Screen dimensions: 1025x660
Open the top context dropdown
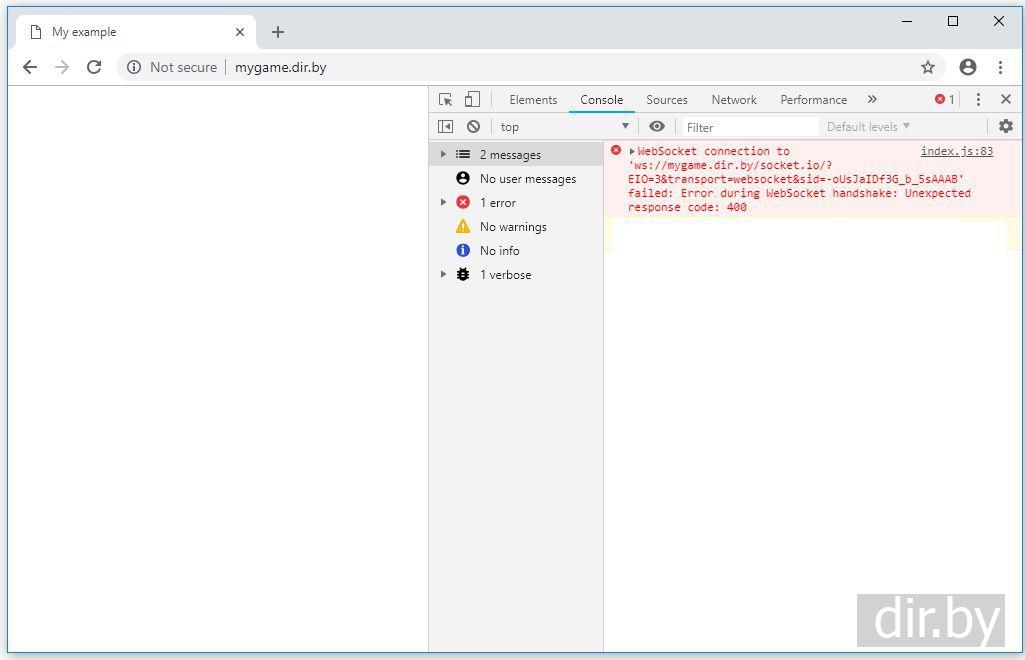tap(565, 127)
